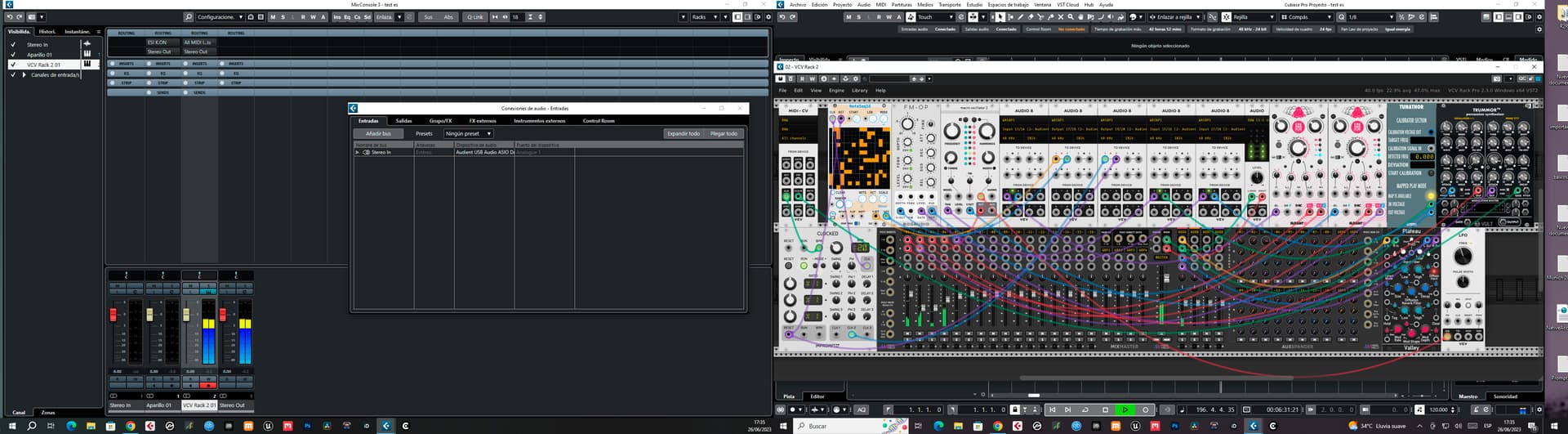
Task: Click the Añadir bus button
Action: pyautogui.click(x=378, y=133)
